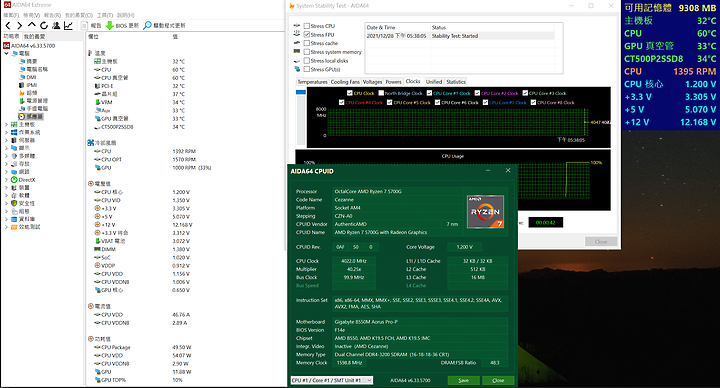Go back using toolbar left arrow
The image size is (720, 388).
pyautogui.click(x=8, y=26)
